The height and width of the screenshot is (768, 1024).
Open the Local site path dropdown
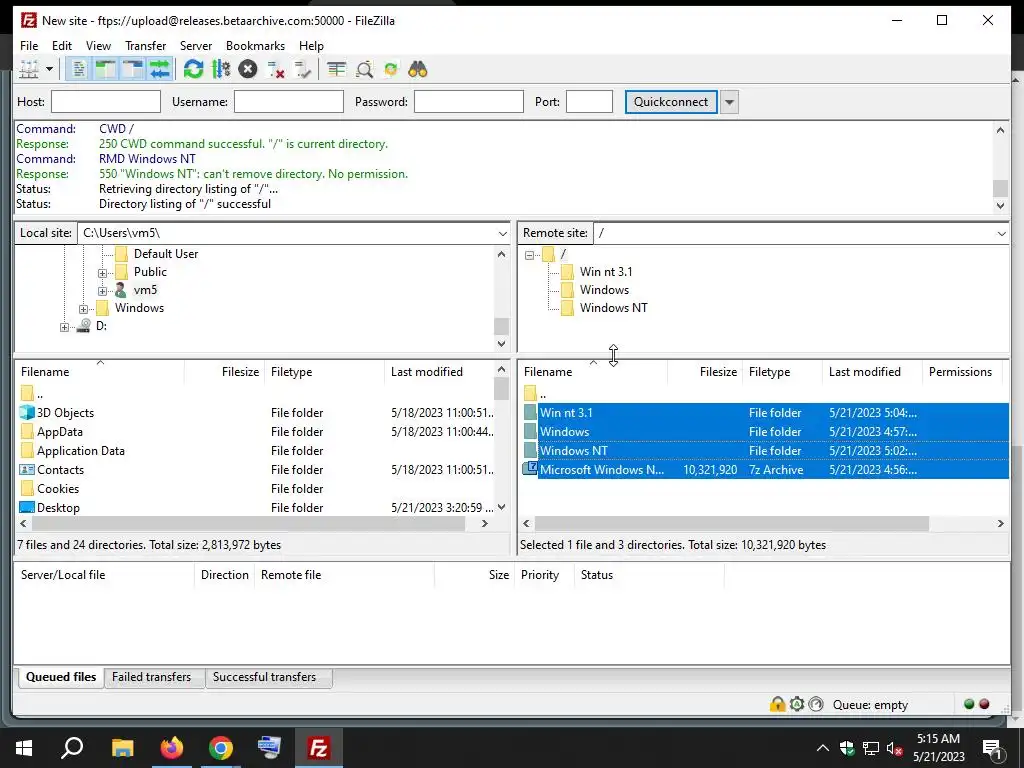502,233
